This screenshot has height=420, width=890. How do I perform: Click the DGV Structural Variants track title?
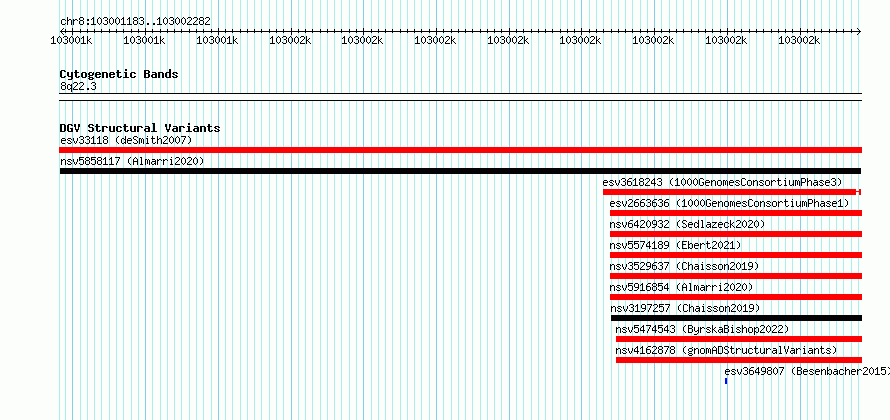pyautogui.click(x=140, y=128)
